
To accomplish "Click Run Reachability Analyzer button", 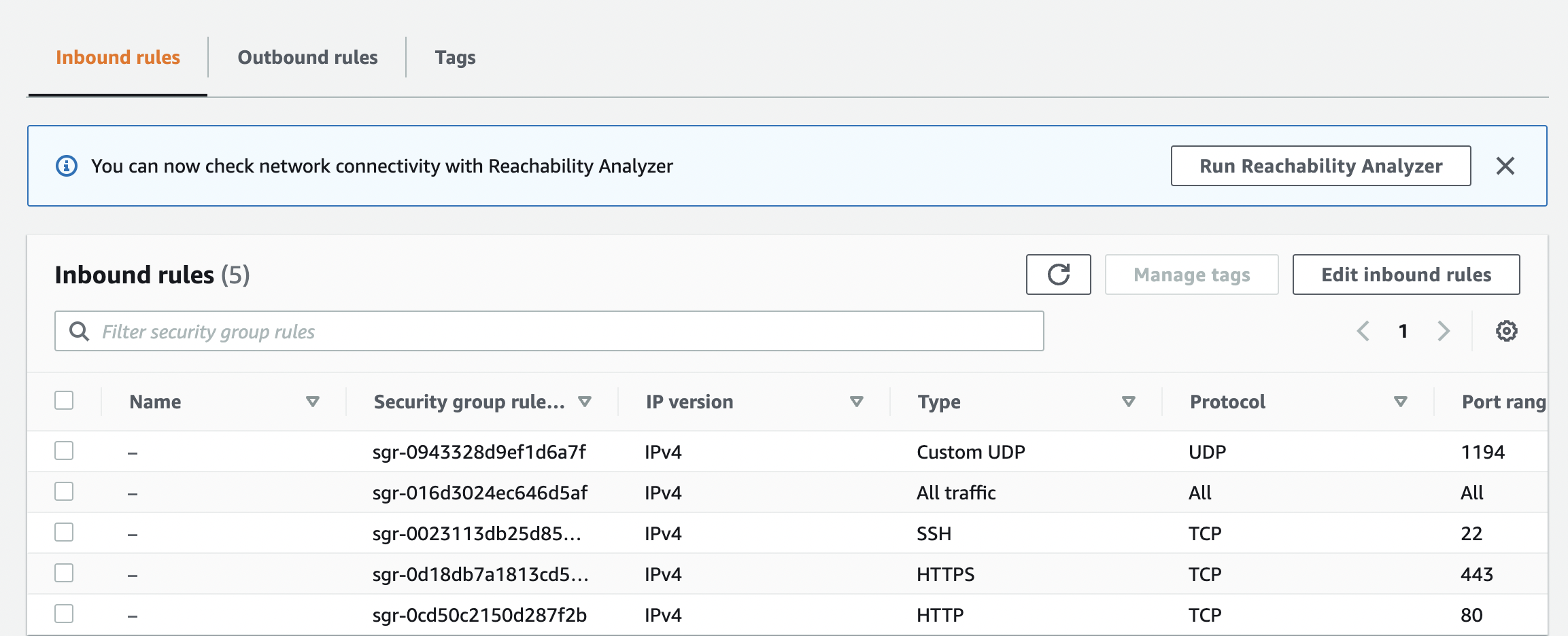I will pos(1320,166).
